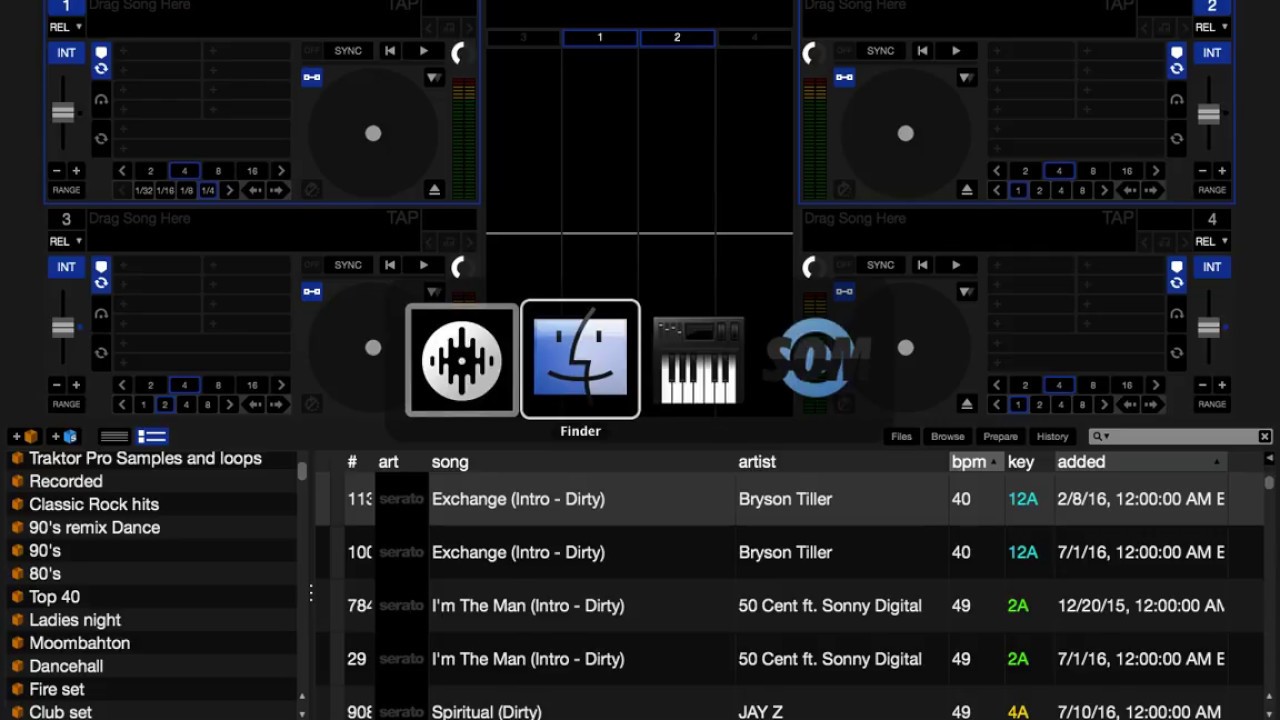Play deck 1

(x=424, y=51)
